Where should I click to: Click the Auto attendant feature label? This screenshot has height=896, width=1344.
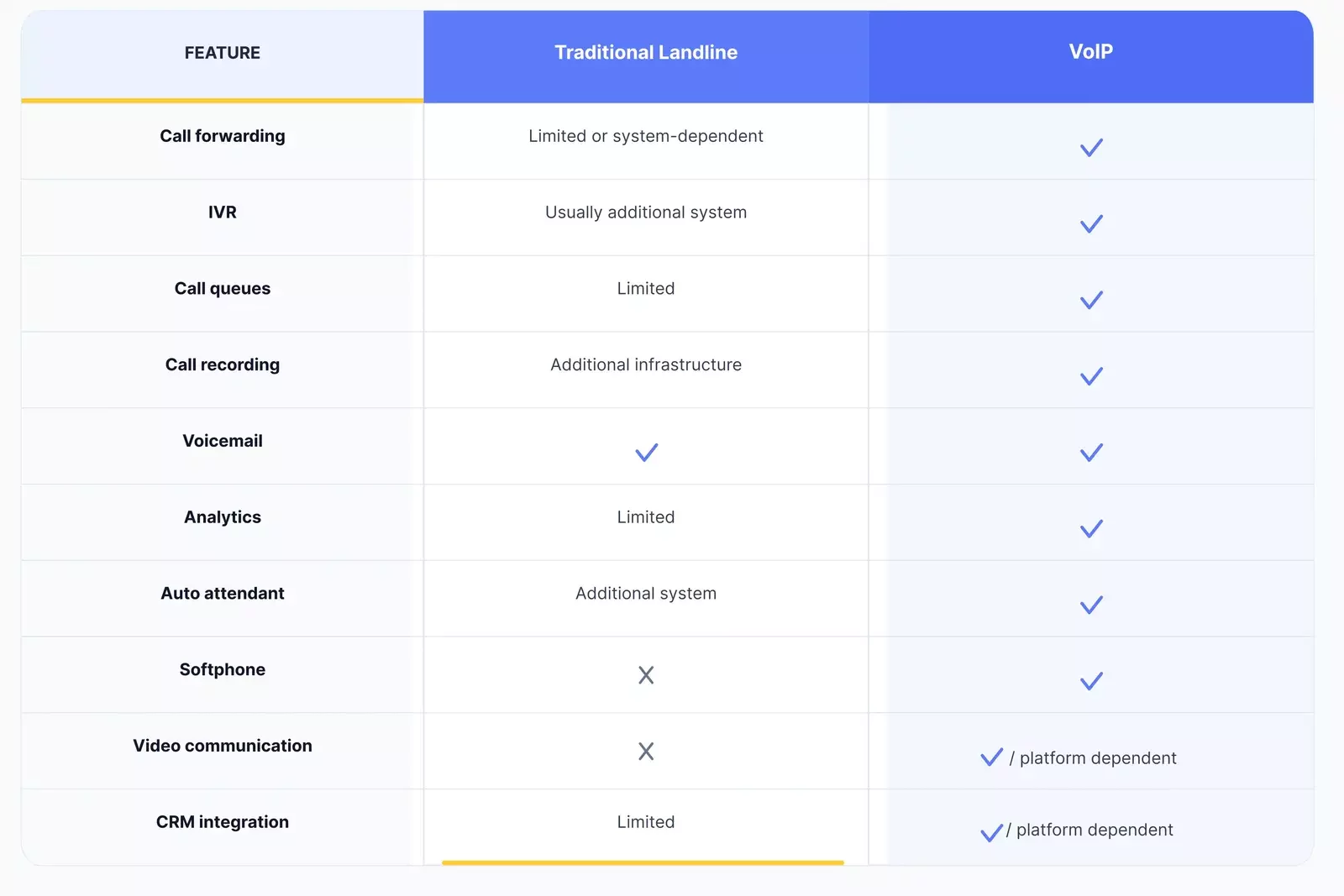(223, 594)
